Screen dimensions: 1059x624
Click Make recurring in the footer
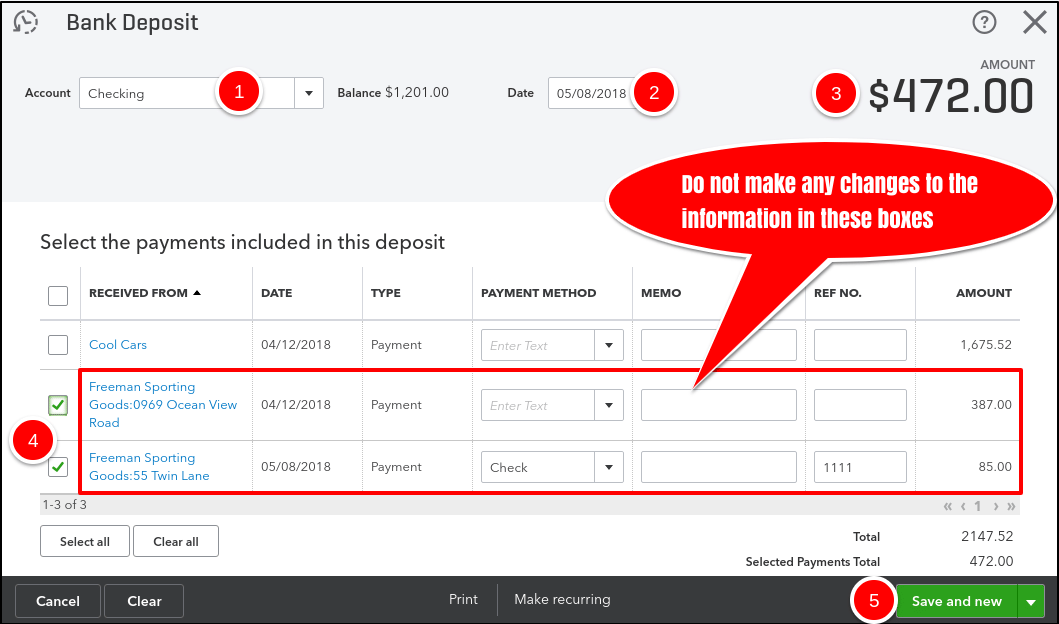562,600
